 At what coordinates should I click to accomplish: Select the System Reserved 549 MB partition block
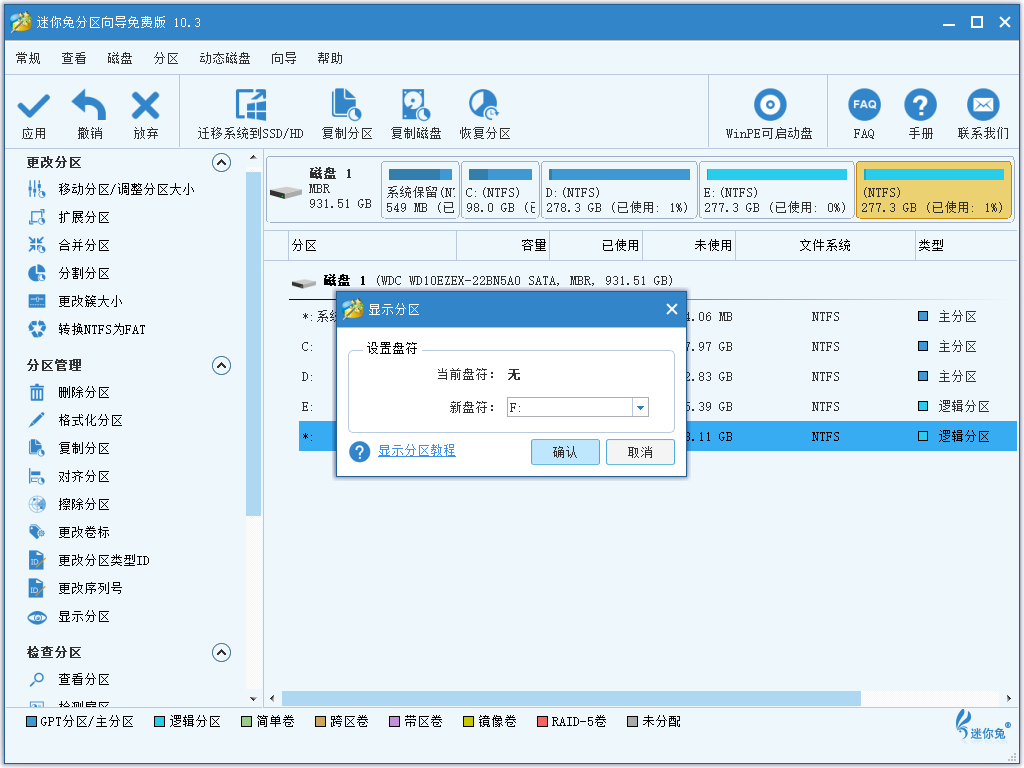(x=420, y=190)
